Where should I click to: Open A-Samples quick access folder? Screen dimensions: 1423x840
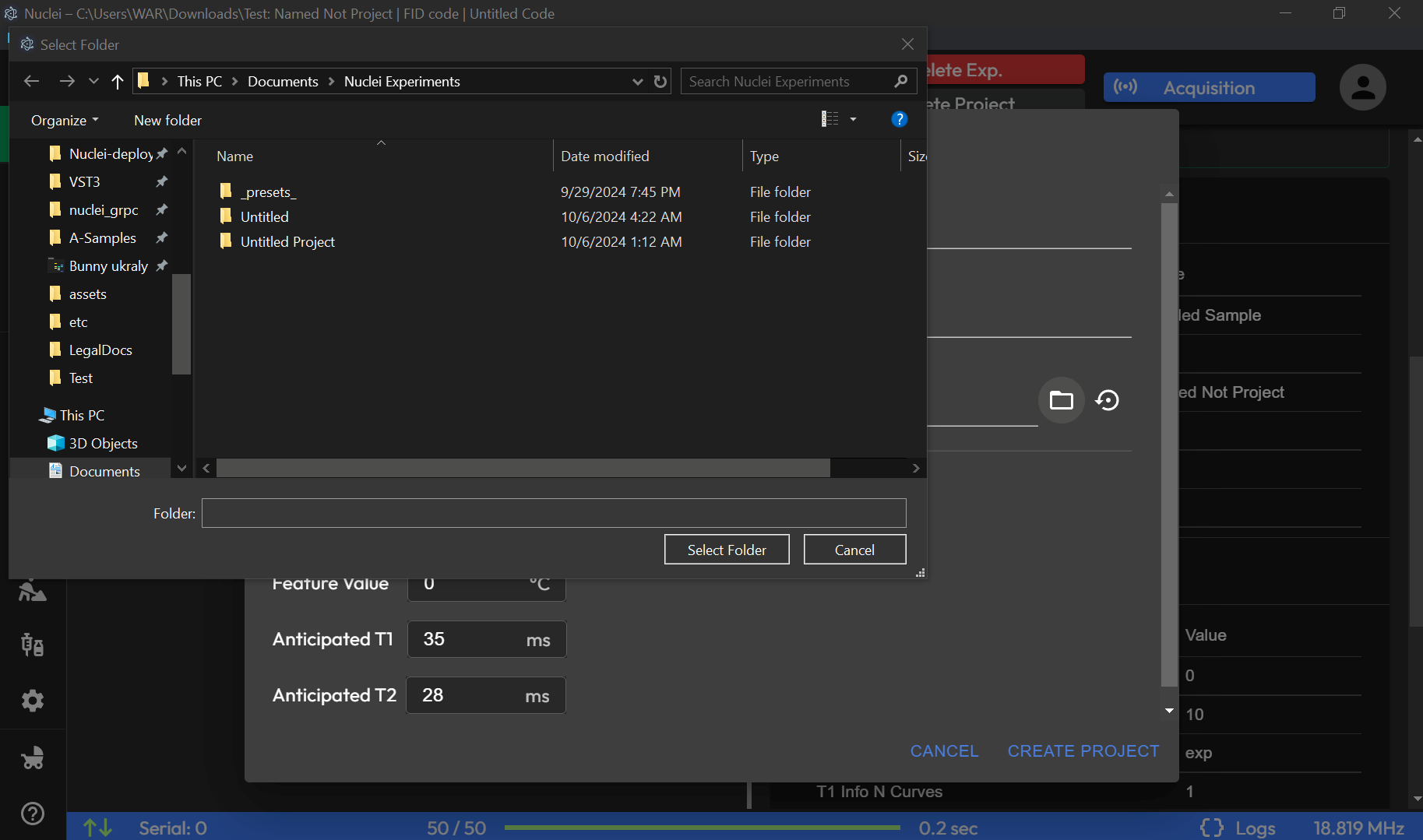tap(102, 237)
